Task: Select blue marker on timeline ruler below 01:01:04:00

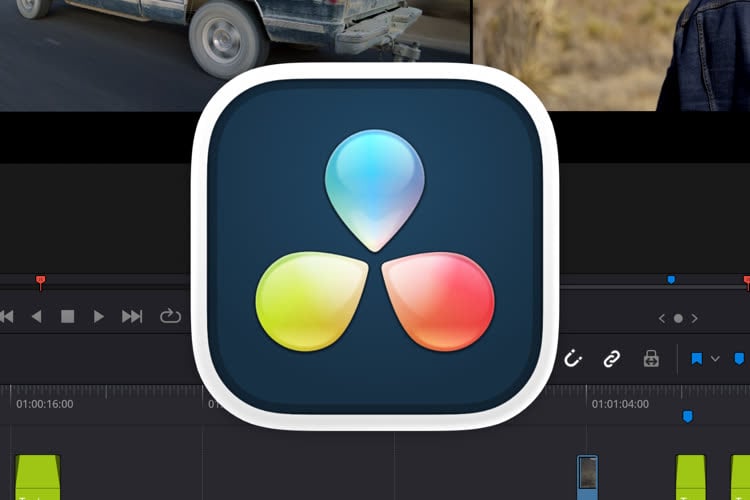Action: (687, 415)
